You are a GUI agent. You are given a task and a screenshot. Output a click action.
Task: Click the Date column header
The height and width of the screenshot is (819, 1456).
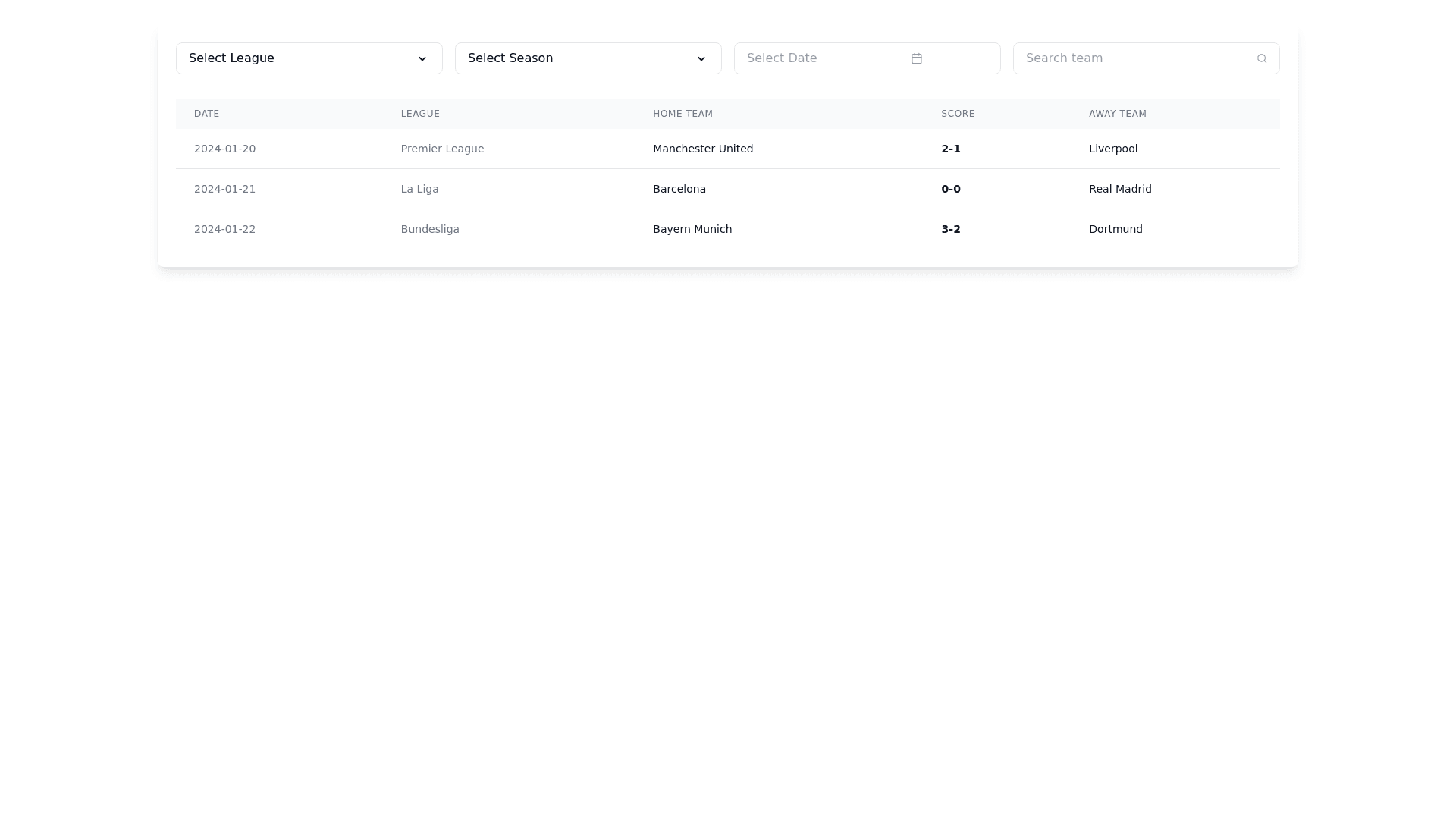206,114
